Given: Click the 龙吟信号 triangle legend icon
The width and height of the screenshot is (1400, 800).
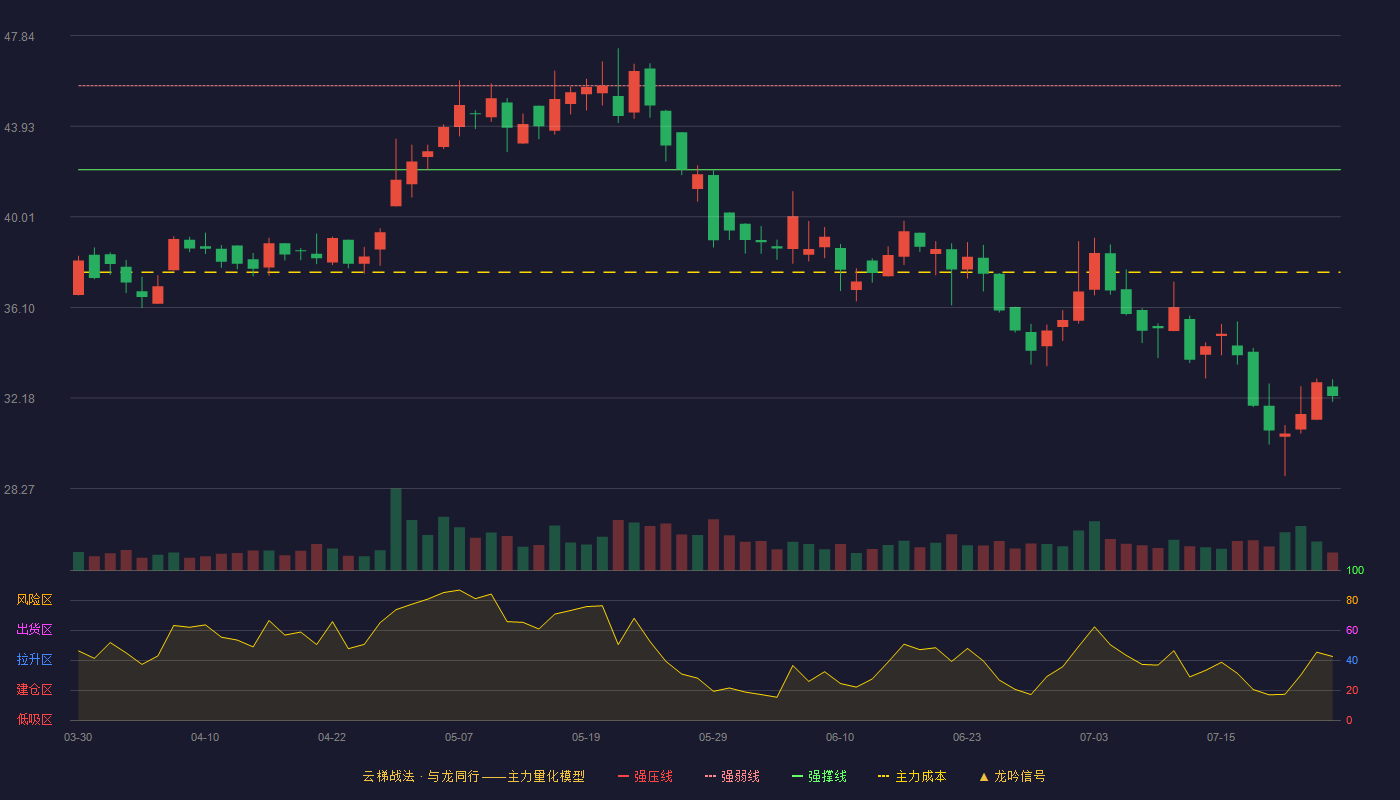Looking at the screenshot, I should tap(984, 776).
